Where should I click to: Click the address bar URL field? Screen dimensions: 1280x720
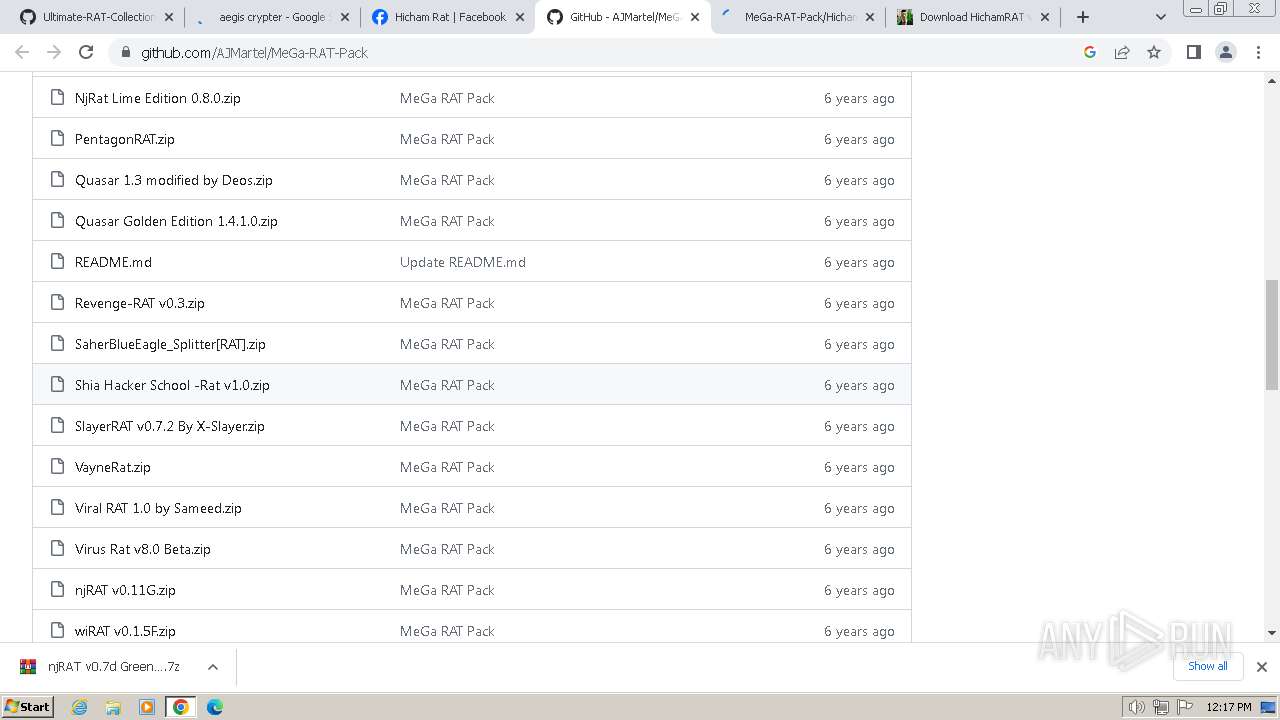click(x=600, y=52)
